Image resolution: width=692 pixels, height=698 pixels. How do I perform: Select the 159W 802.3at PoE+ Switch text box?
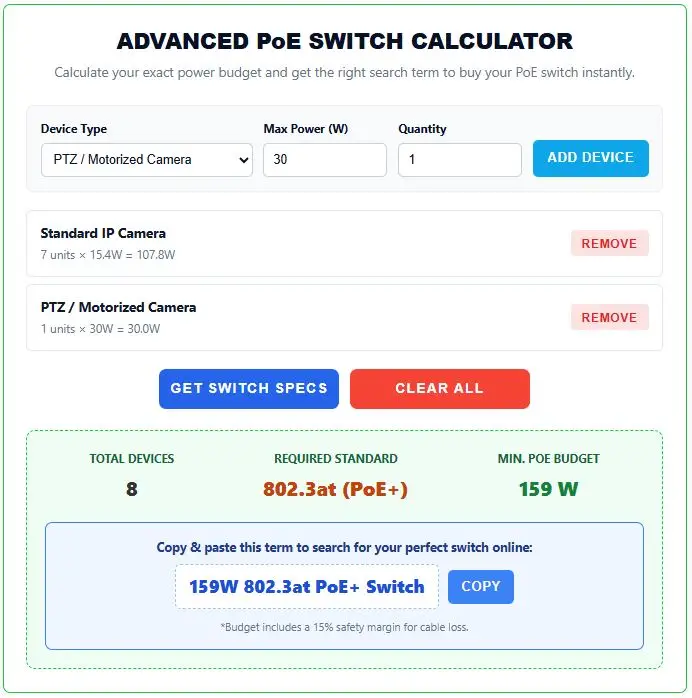point(307,587)
